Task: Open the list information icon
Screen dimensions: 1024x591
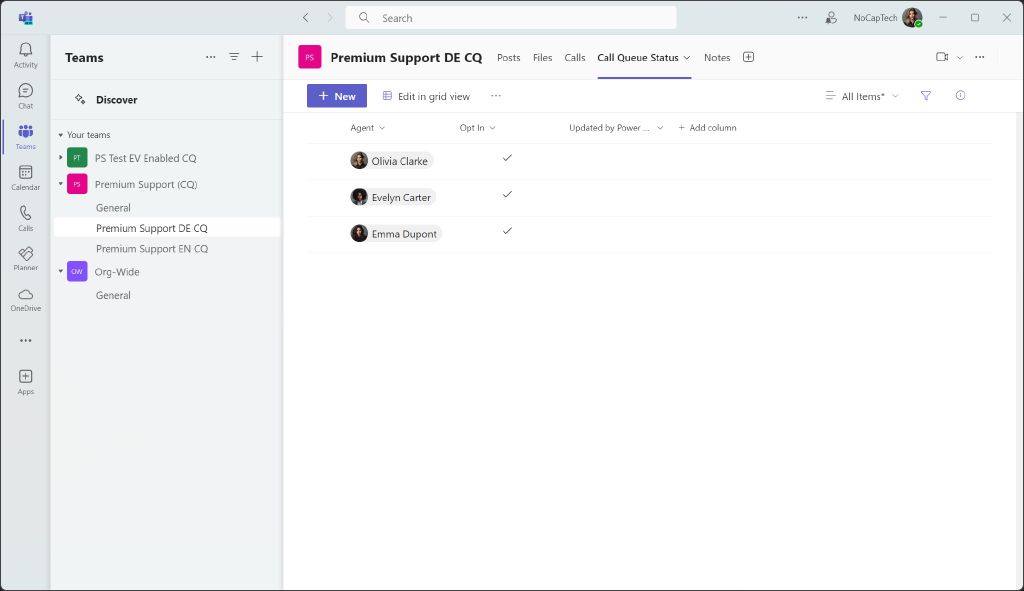Action: (960, 95)
